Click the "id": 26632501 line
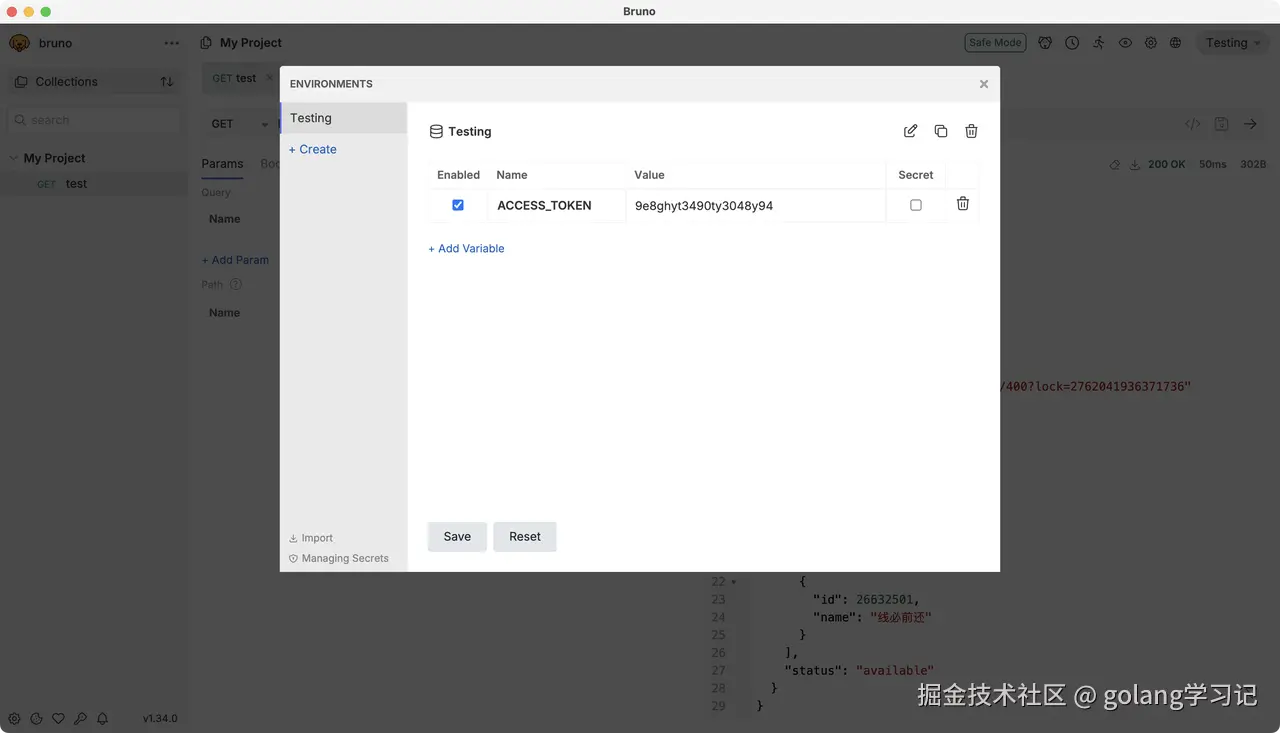The width and height of the screenshot is (1280, 733). [x=866, y=599]
